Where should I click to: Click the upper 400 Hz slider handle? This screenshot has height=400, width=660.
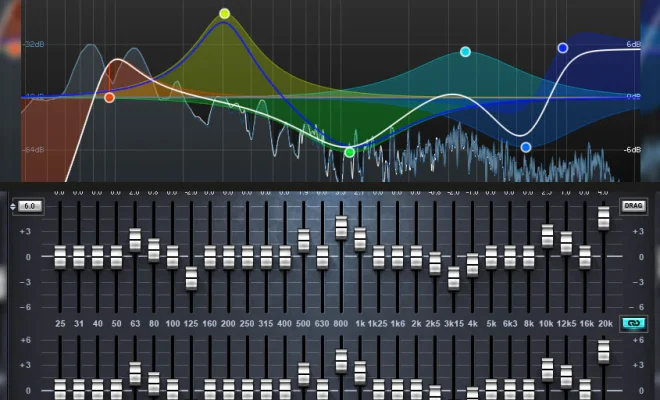click(285, 257)
